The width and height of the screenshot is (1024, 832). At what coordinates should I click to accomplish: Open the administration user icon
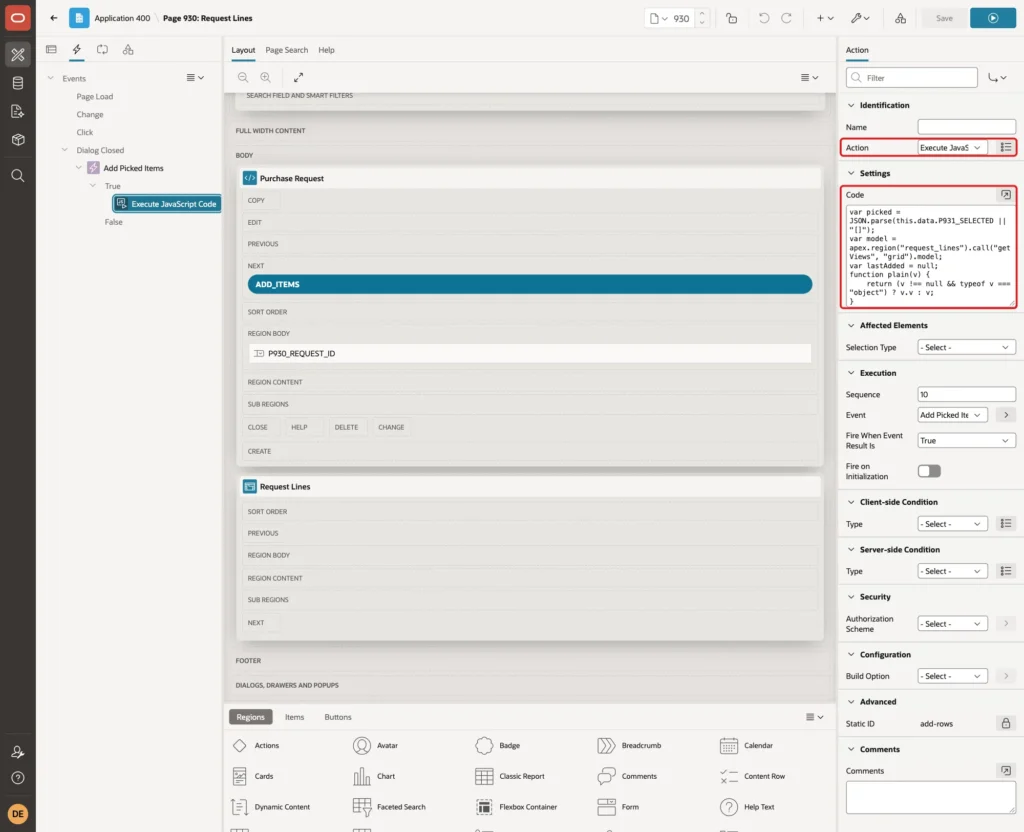pos(18,752)
